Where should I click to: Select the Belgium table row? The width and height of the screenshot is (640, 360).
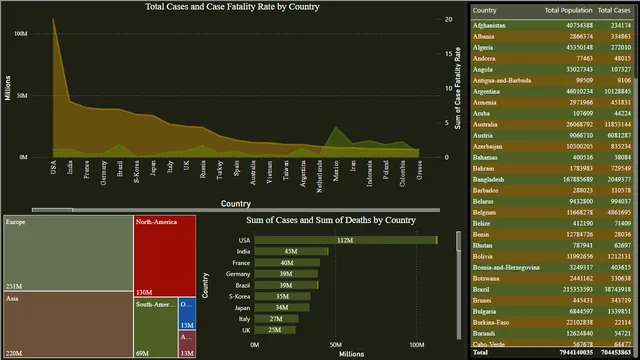tap(552, 213)
